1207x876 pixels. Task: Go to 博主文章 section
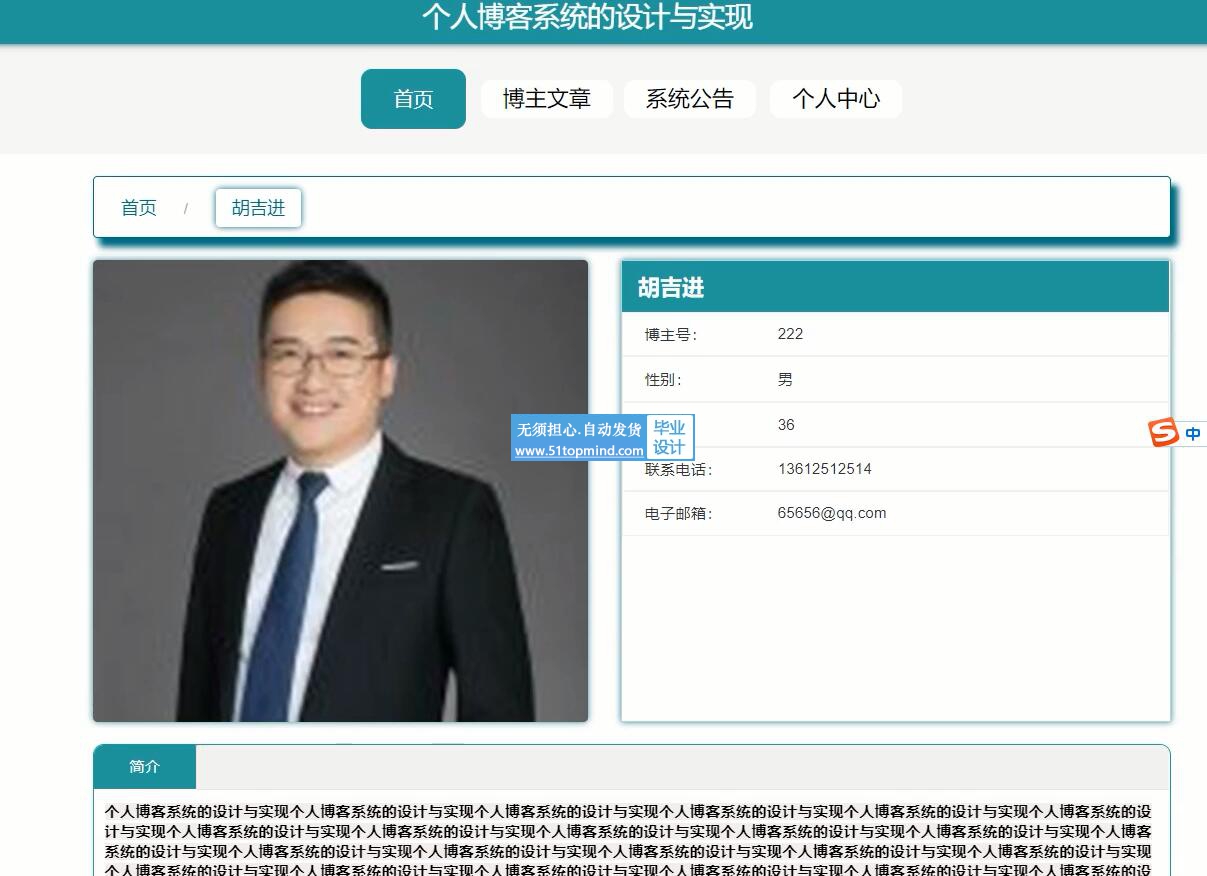click(547, 99)
